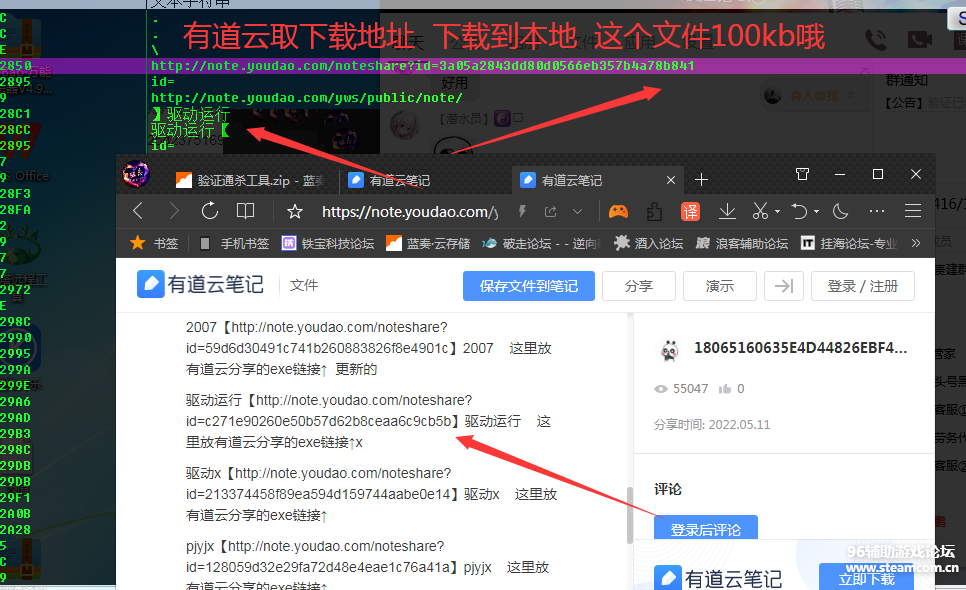The height and width of the screenshot is (590, 966).
Task: Click the reload page icon
Action: click(x=209, y=211)
